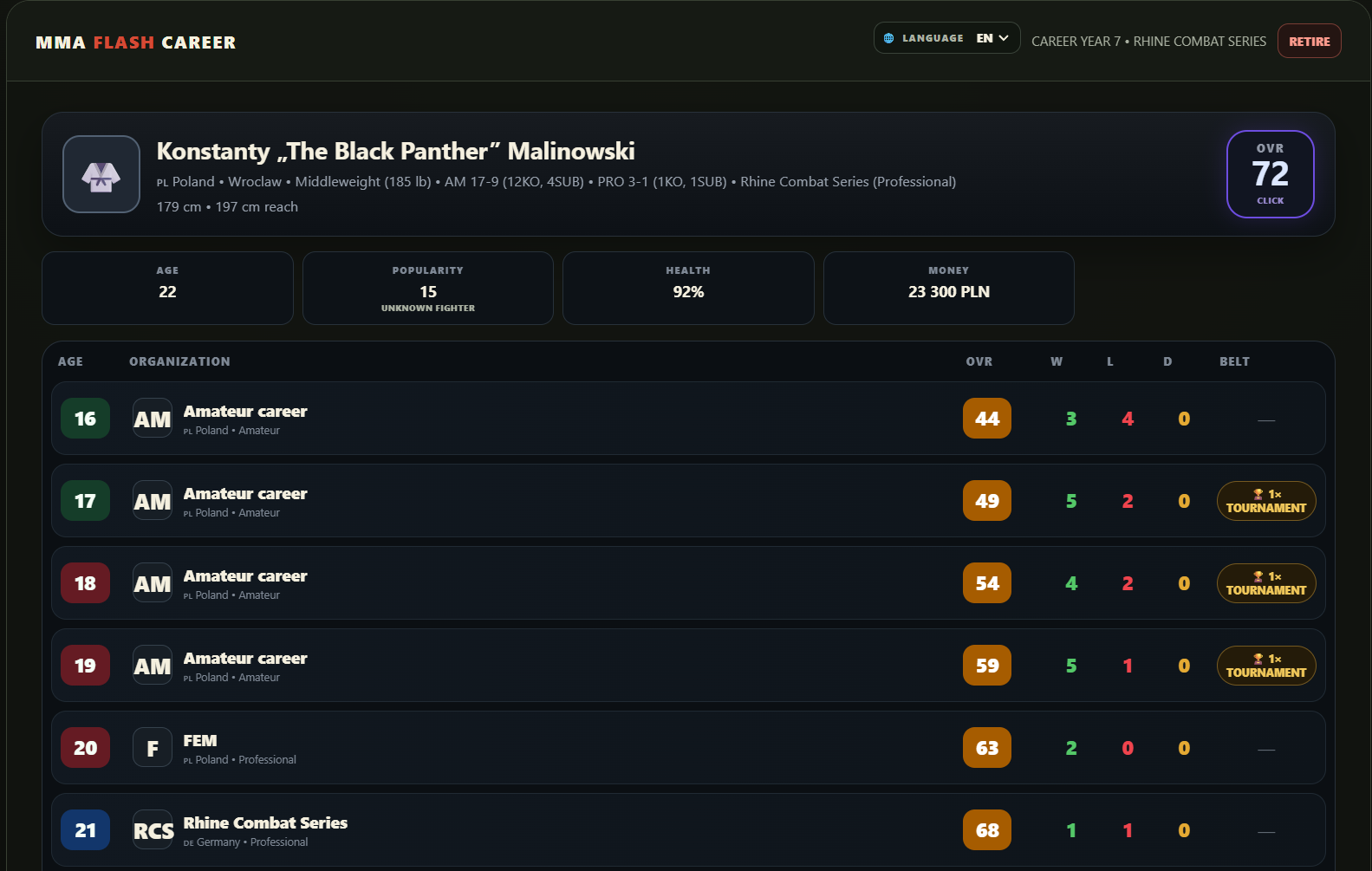The height and width of the screenshot is (871, 1372).
Task: Open the Rhine Combat Series career row
Action: point(688,830)
